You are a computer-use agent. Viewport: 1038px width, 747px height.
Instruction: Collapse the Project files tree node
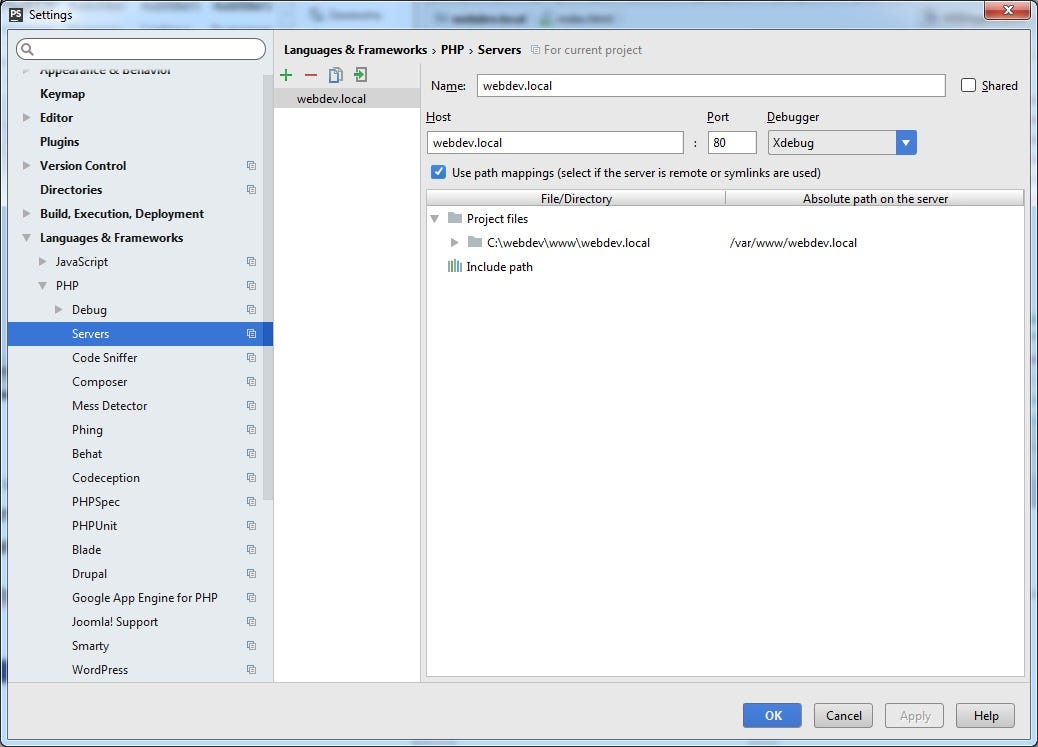(x=433, y=218)
